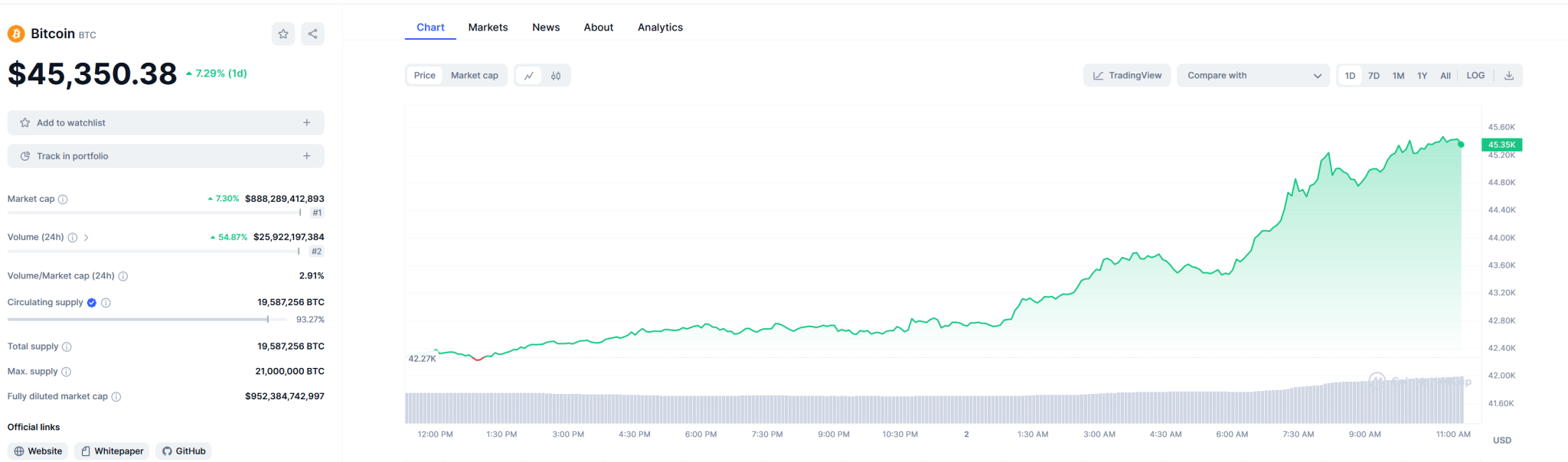Show Circulating supply info icon

(106, 303)
